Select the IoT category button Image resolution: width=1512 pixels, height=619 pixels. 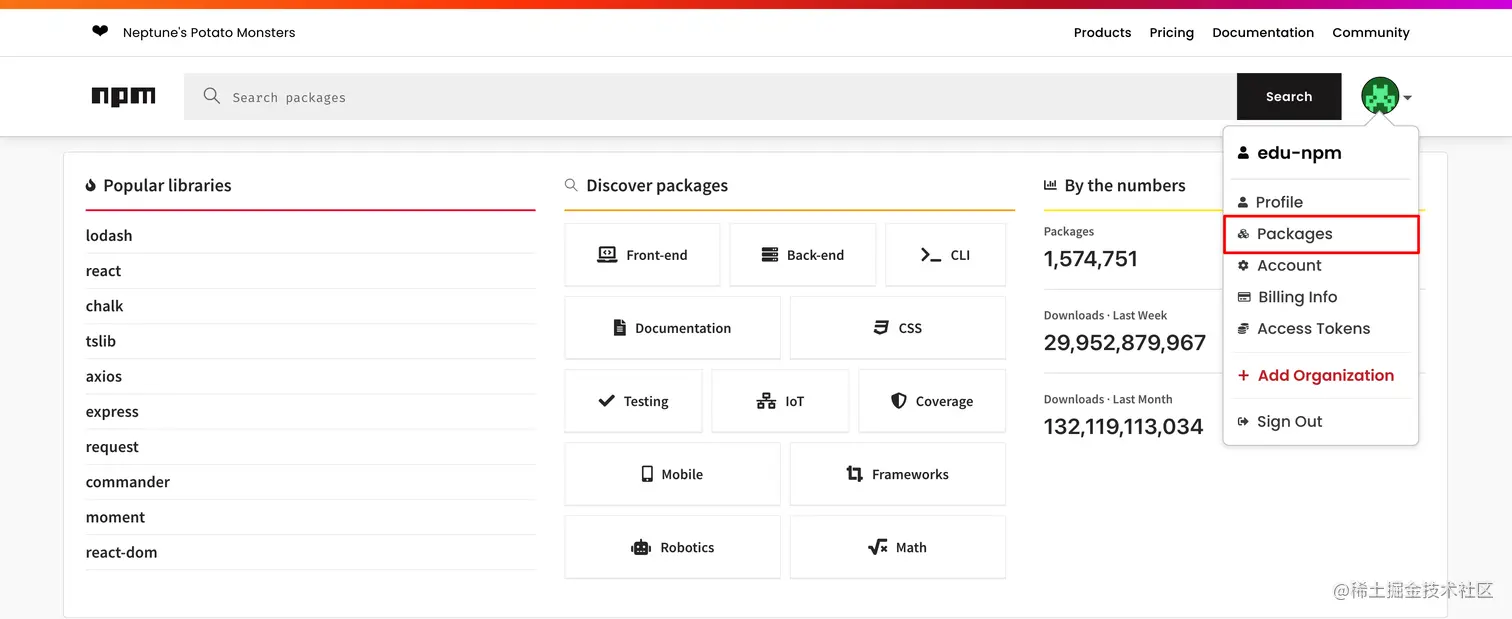(x=780, y=401)
